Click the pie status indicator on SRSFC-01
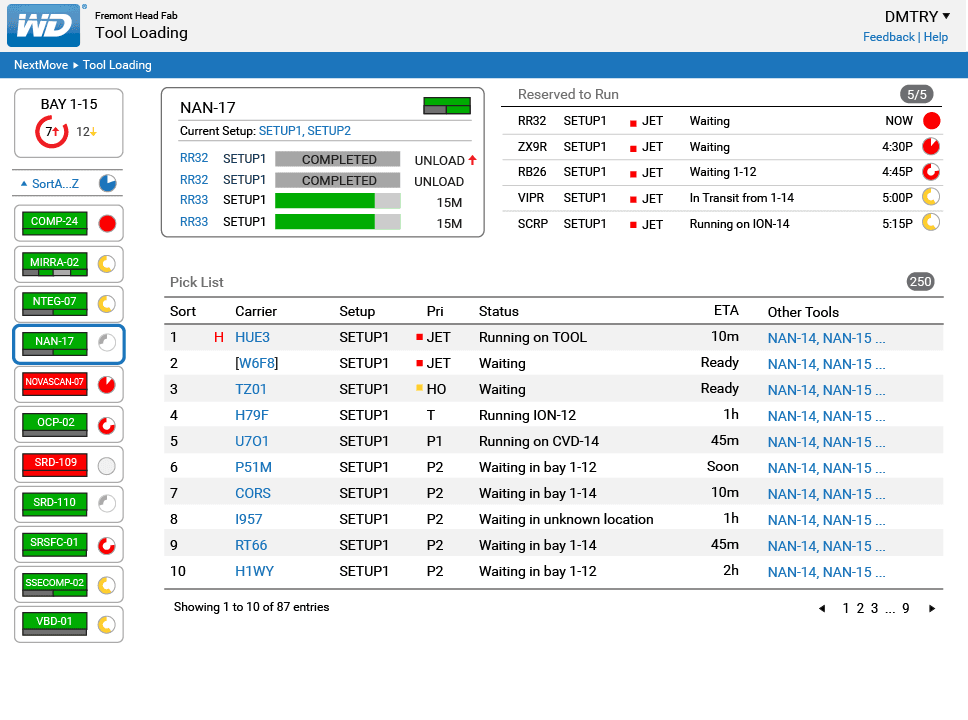The width and height of the screenshot is (968, 720). (107, 544)
